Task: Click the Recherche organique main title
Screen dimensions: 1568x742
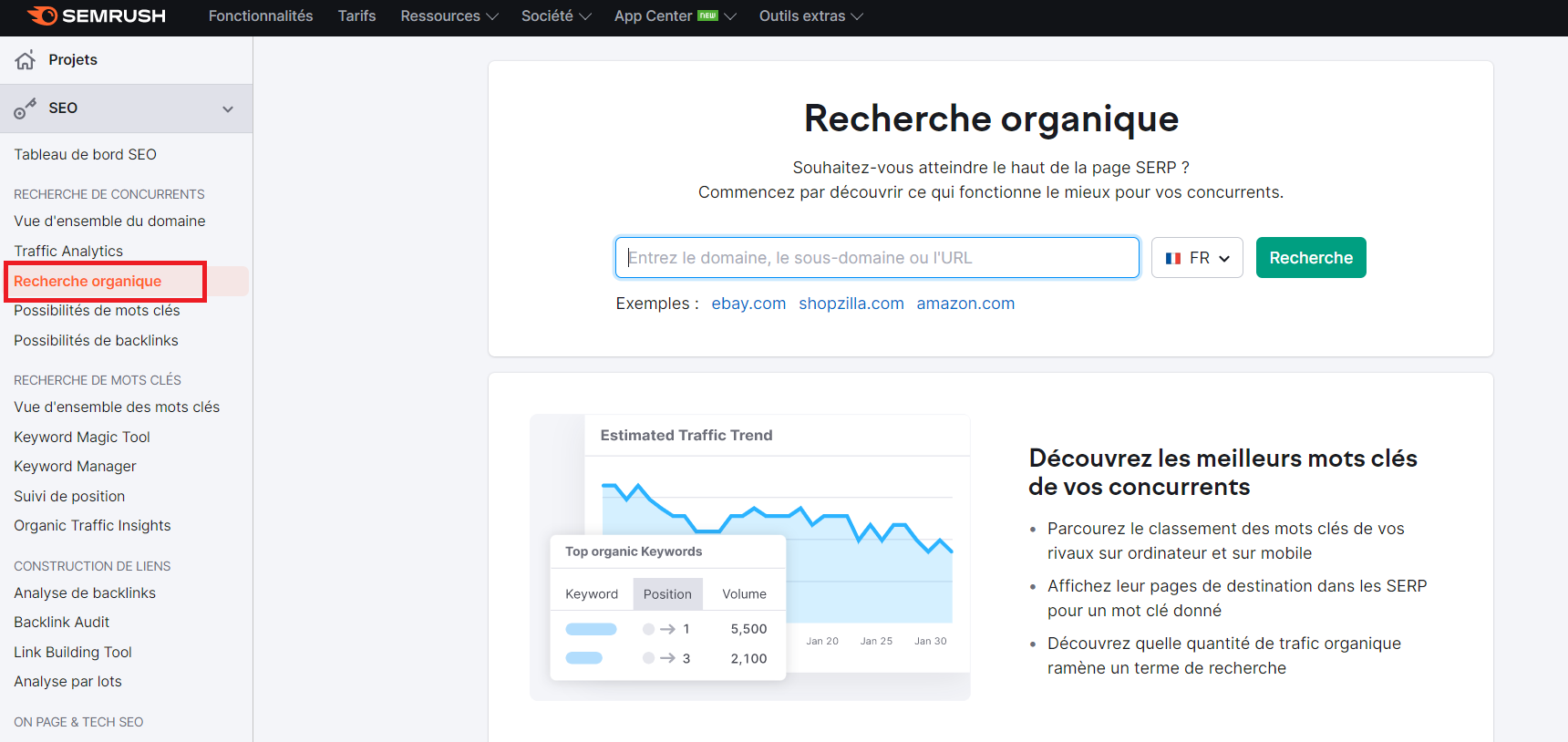Action: [x=991, y=119]
